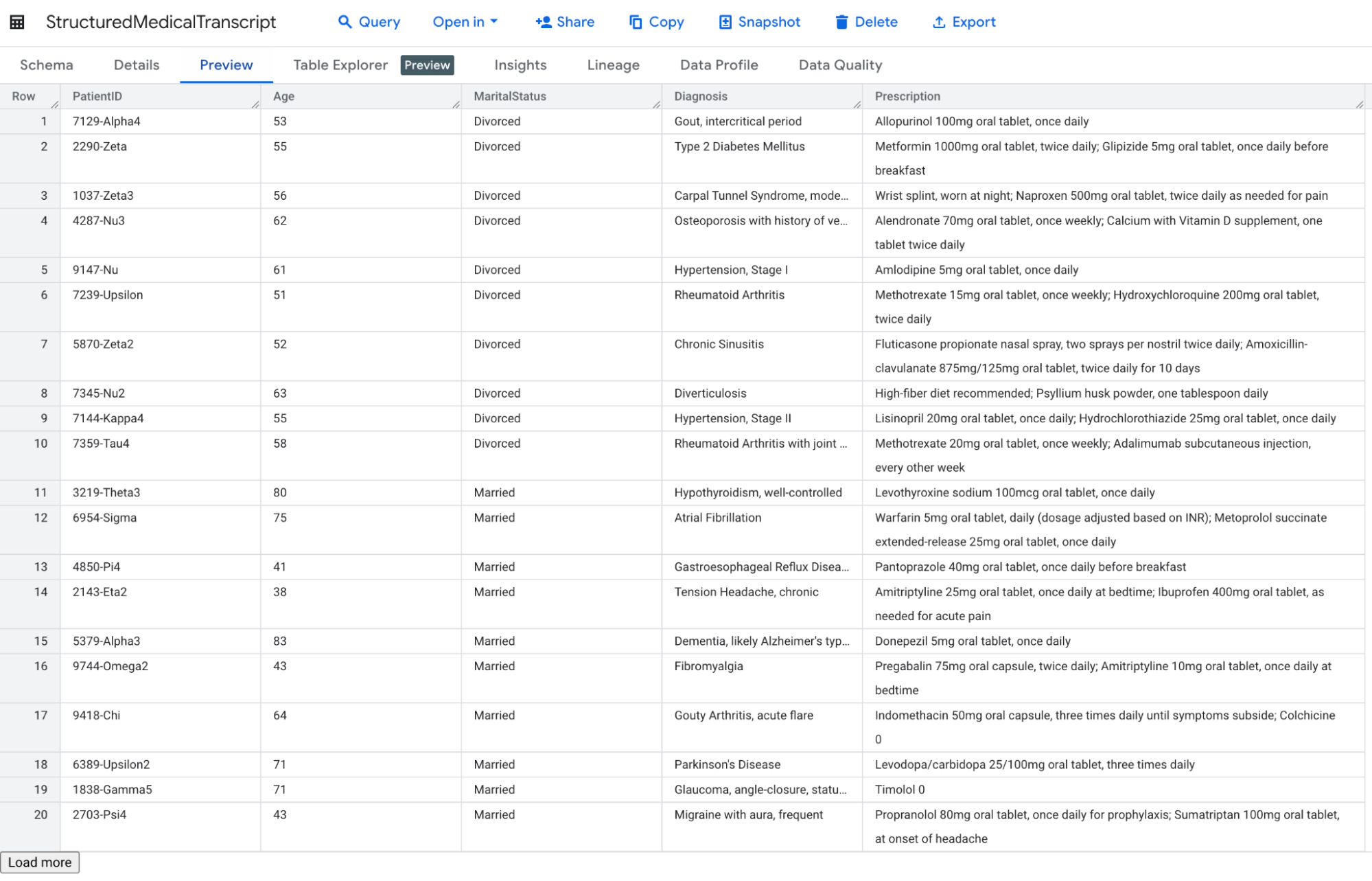Click the MaritalStatus column header
This screenshot has width=1372, height=881.
[561, 97]
